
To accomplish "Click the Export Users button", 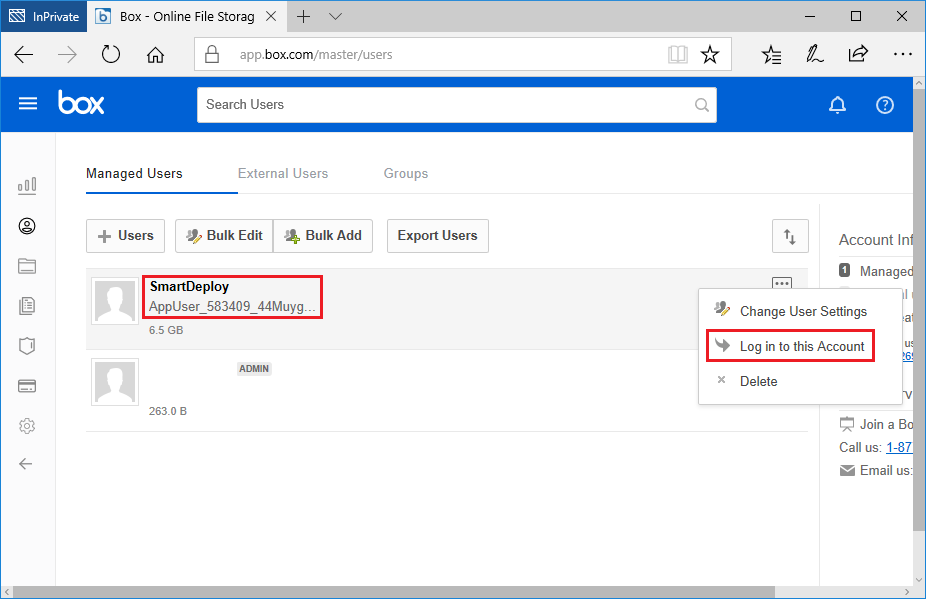I will pyautogui.click(x=438, y=236).
